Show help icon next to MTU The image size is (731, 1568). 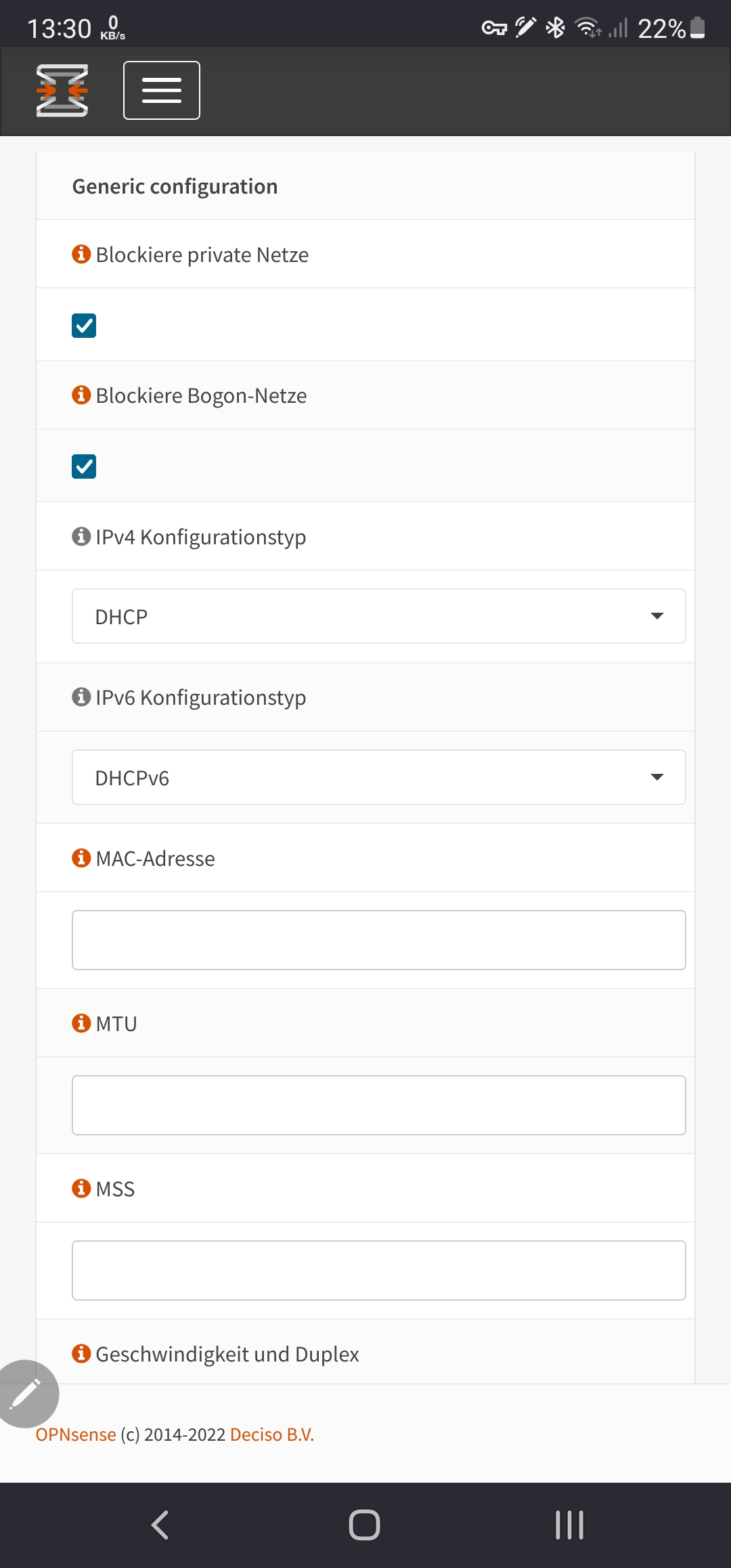coord(81,1023)
